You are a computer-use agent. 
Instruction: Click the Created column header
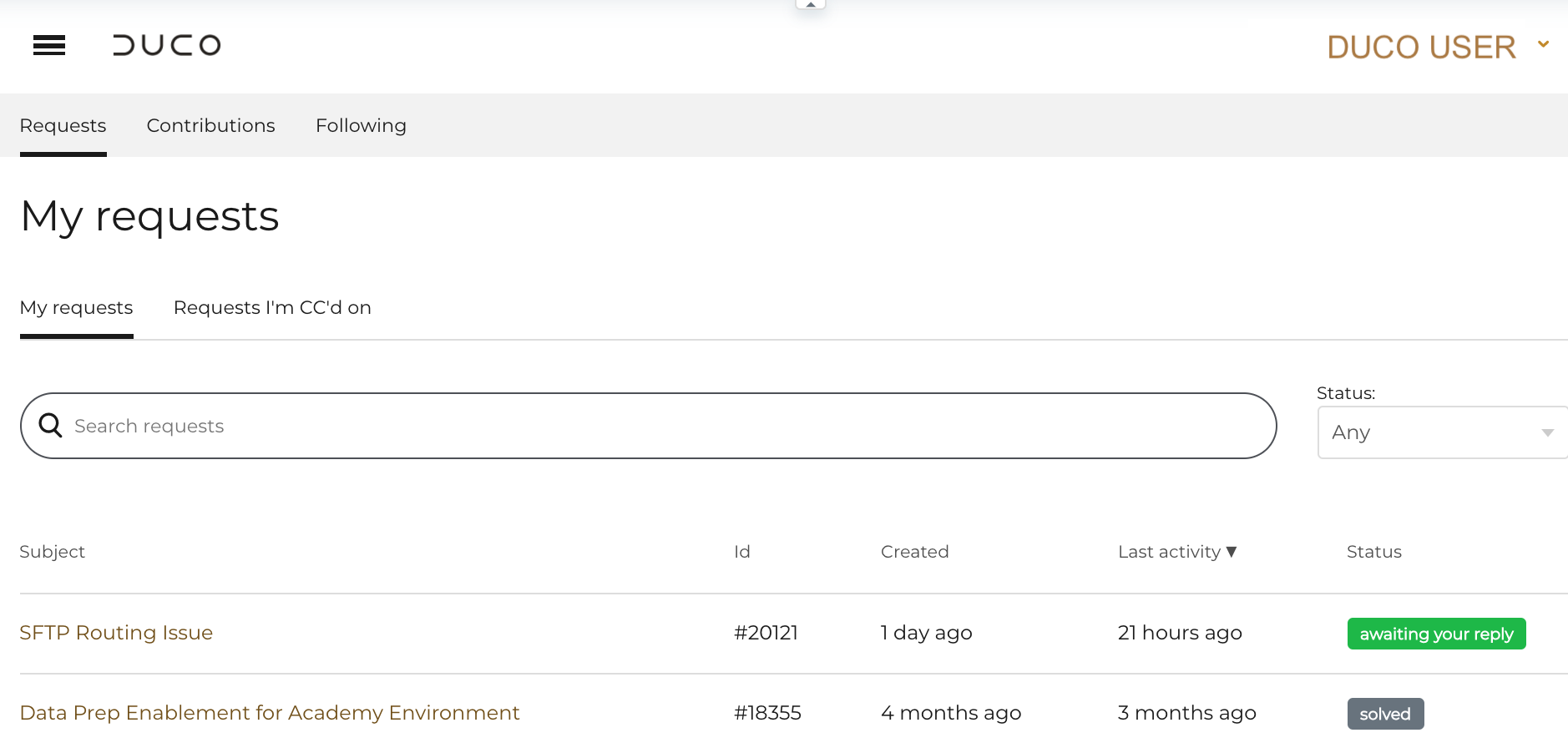(915, 552)
